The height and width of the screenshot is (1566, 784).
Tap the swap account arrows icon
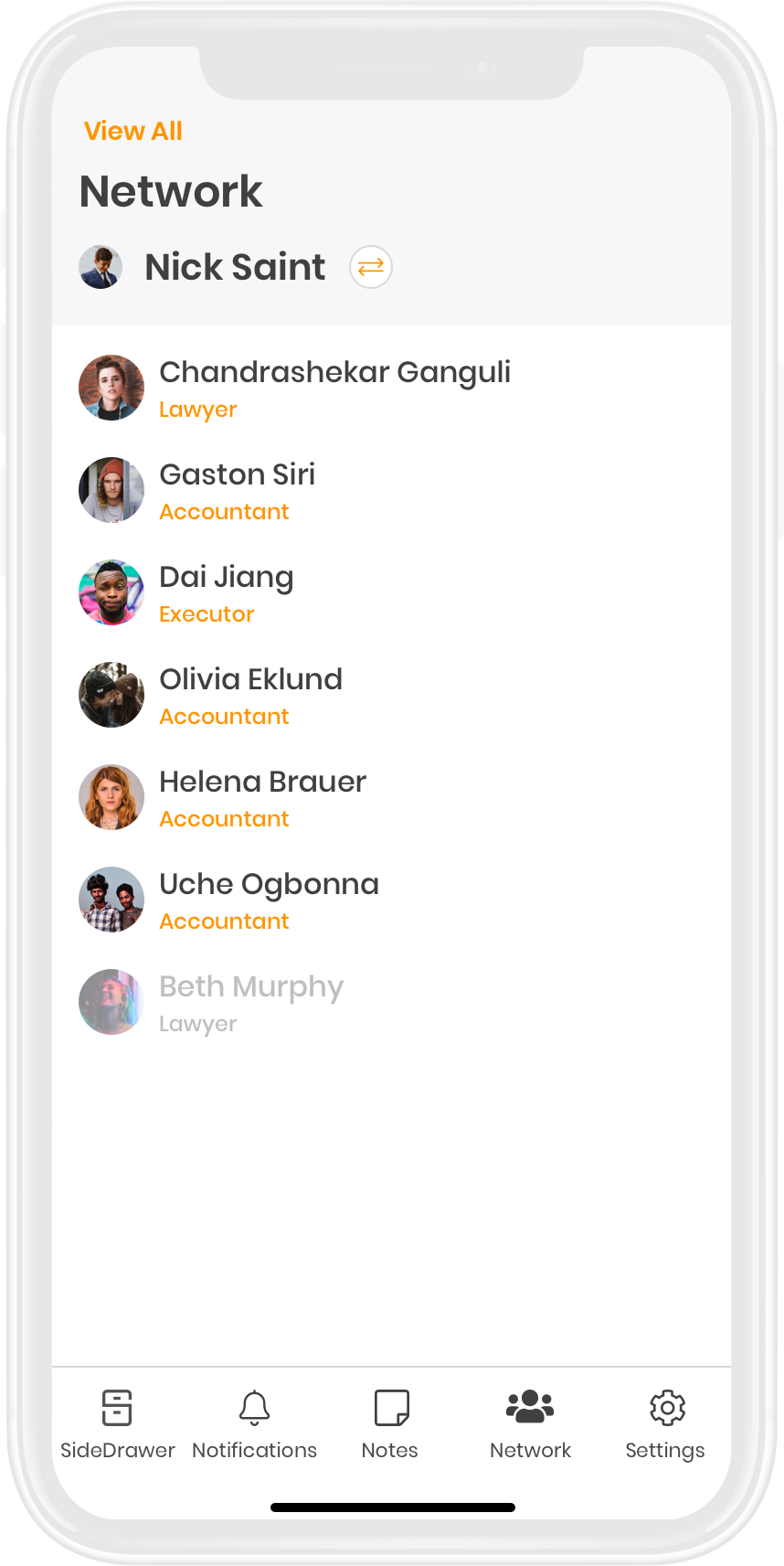tap(371, 267)
